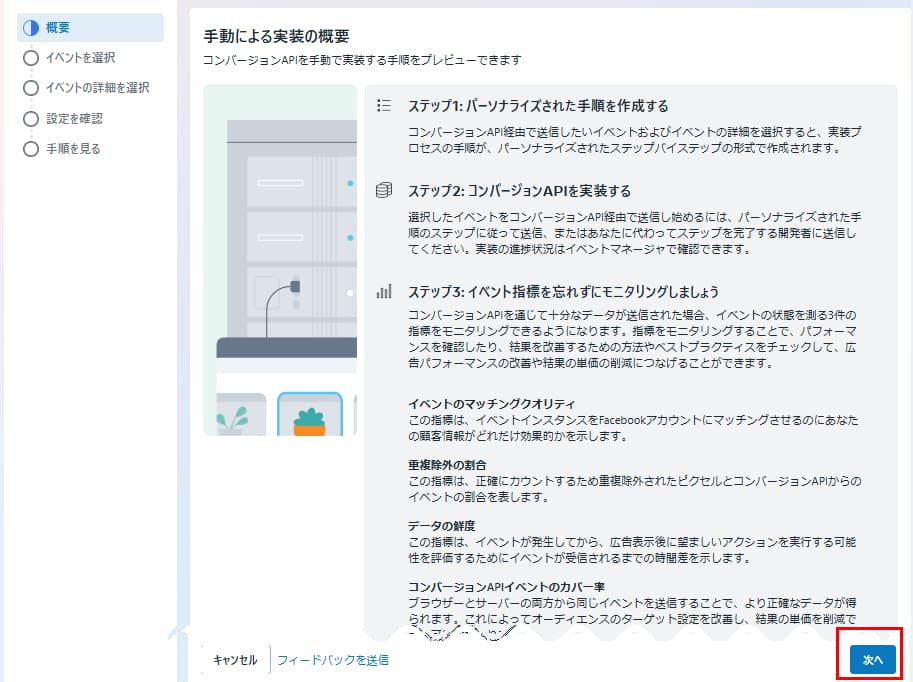Click the checklist icon beside ステップ1
Screen dimensions: 913x682
click(384, 105)
